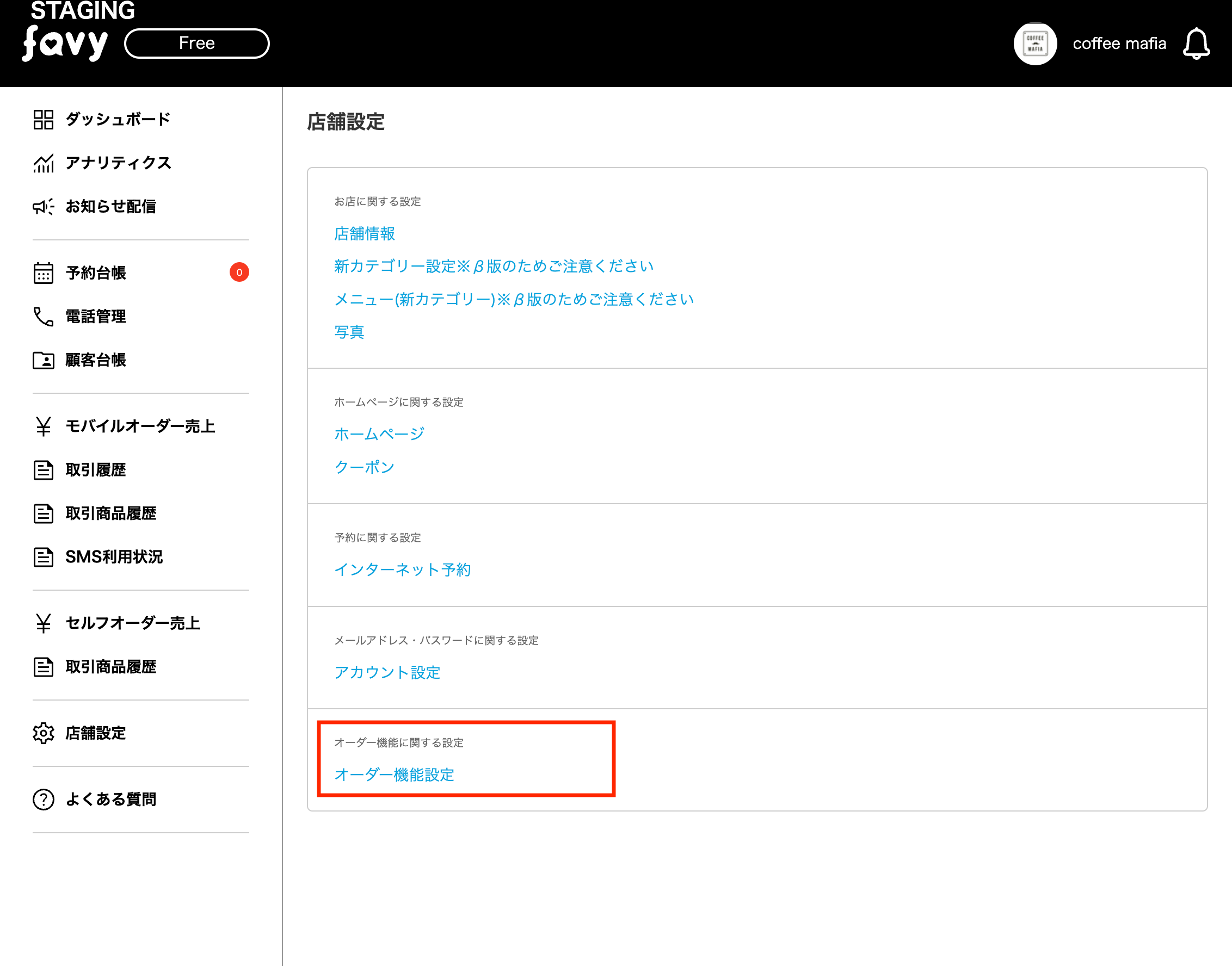Select モバイルオーダー売上 in sidebar
Image resolution: width=1232 pixels, height=966 pixels.
click(x=140, y=426)
